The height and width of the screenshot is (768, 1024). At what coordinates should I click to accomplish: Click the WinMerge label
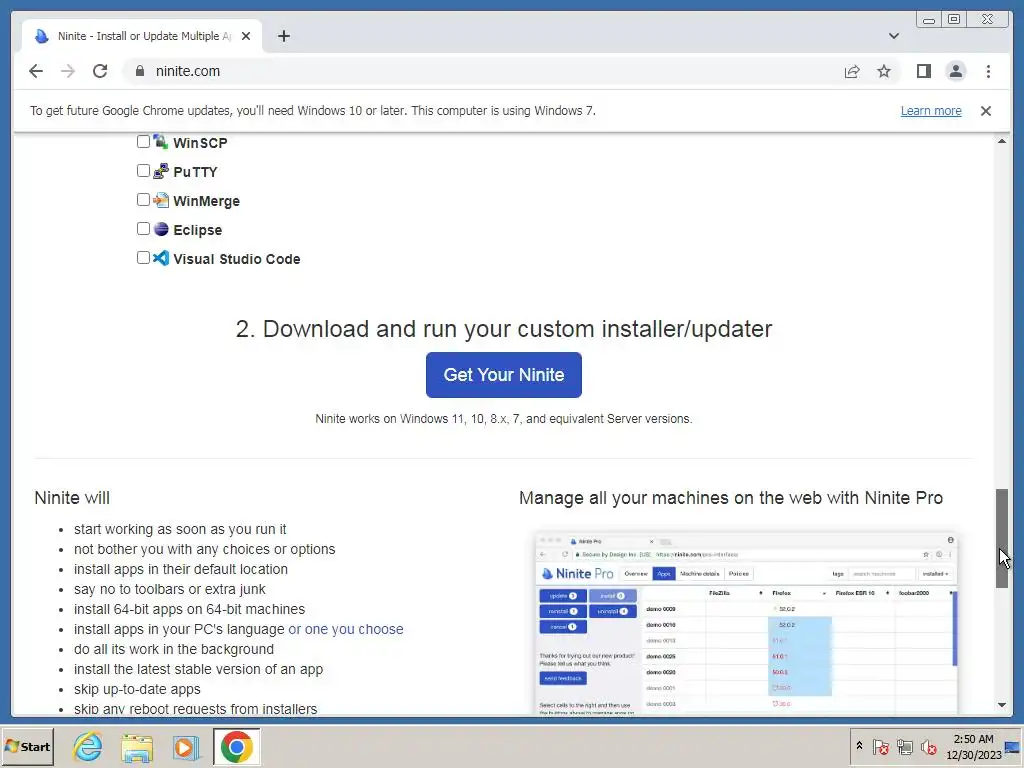[x=206, y=201]
